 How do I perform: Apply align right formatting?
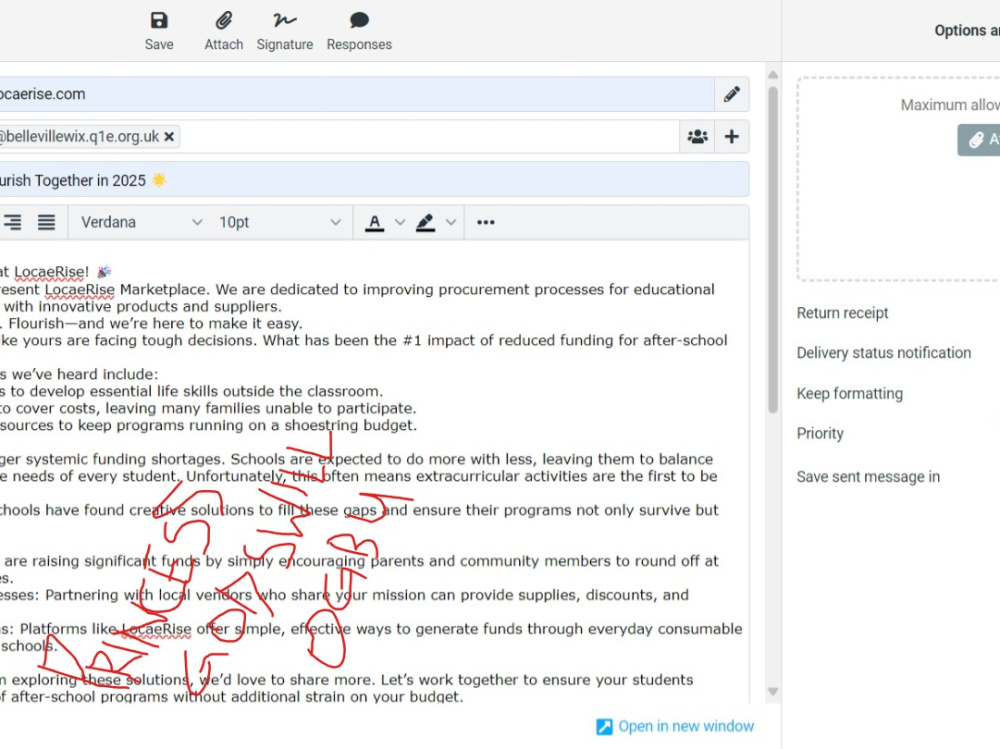(x=12, y=222)
